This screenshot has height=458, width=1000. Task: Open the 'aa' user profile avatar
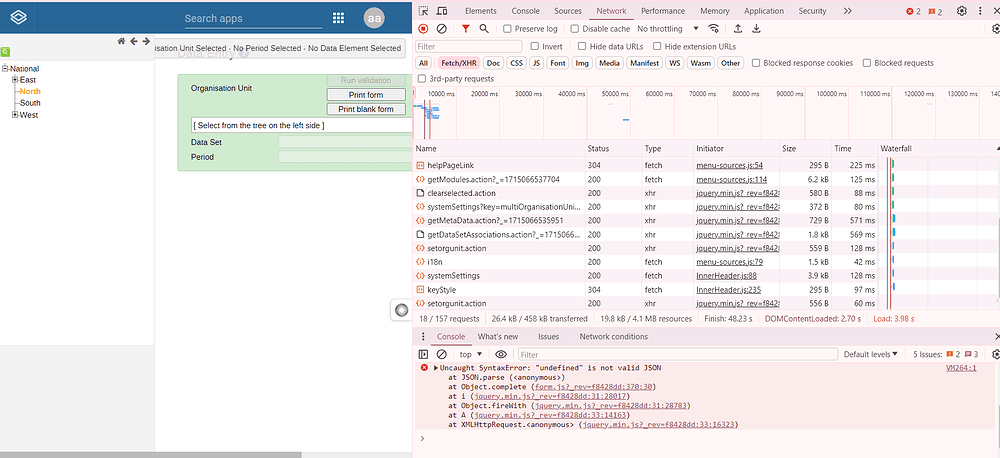pyautogui.click(x=374, y=18)
